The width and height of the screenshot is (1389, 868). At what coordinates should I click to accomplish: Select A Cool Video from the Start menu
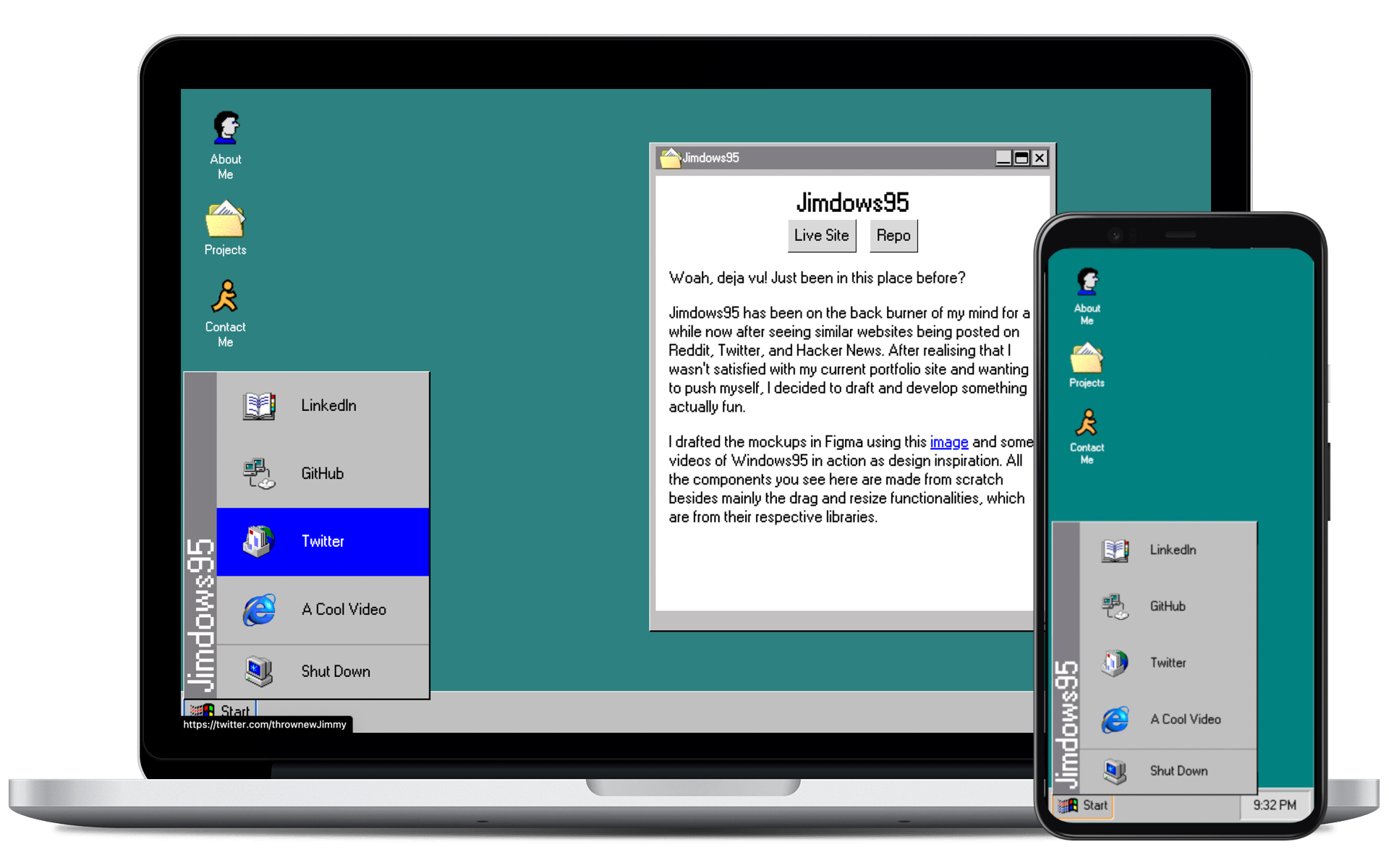click(x=342, y=609)
